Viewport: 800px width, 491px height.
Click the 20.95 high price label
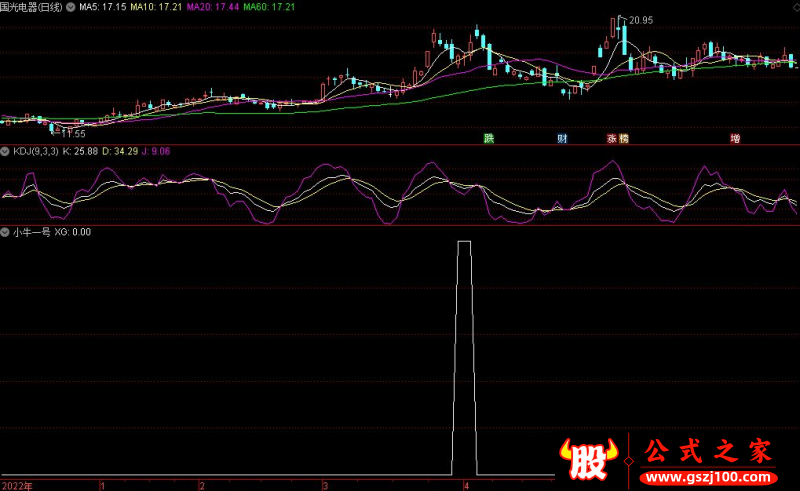point(640,20)
